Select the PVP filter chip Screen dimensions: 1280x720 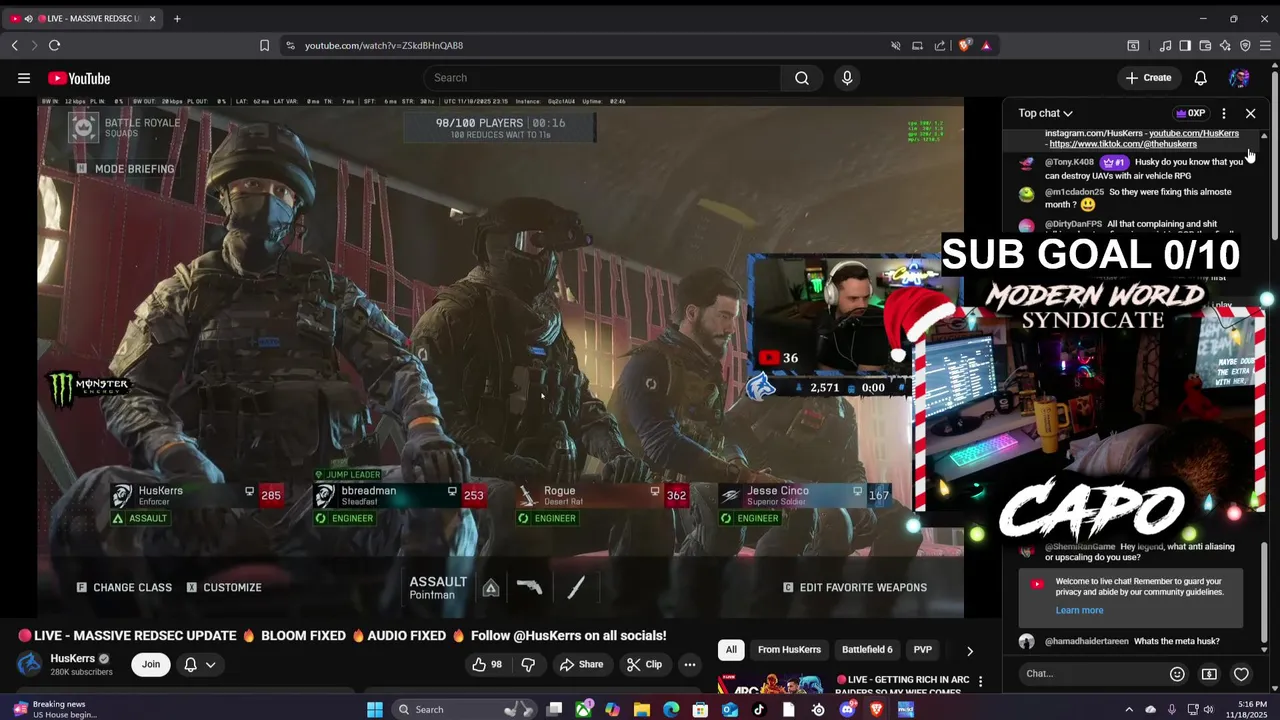(x=922, y=650)
